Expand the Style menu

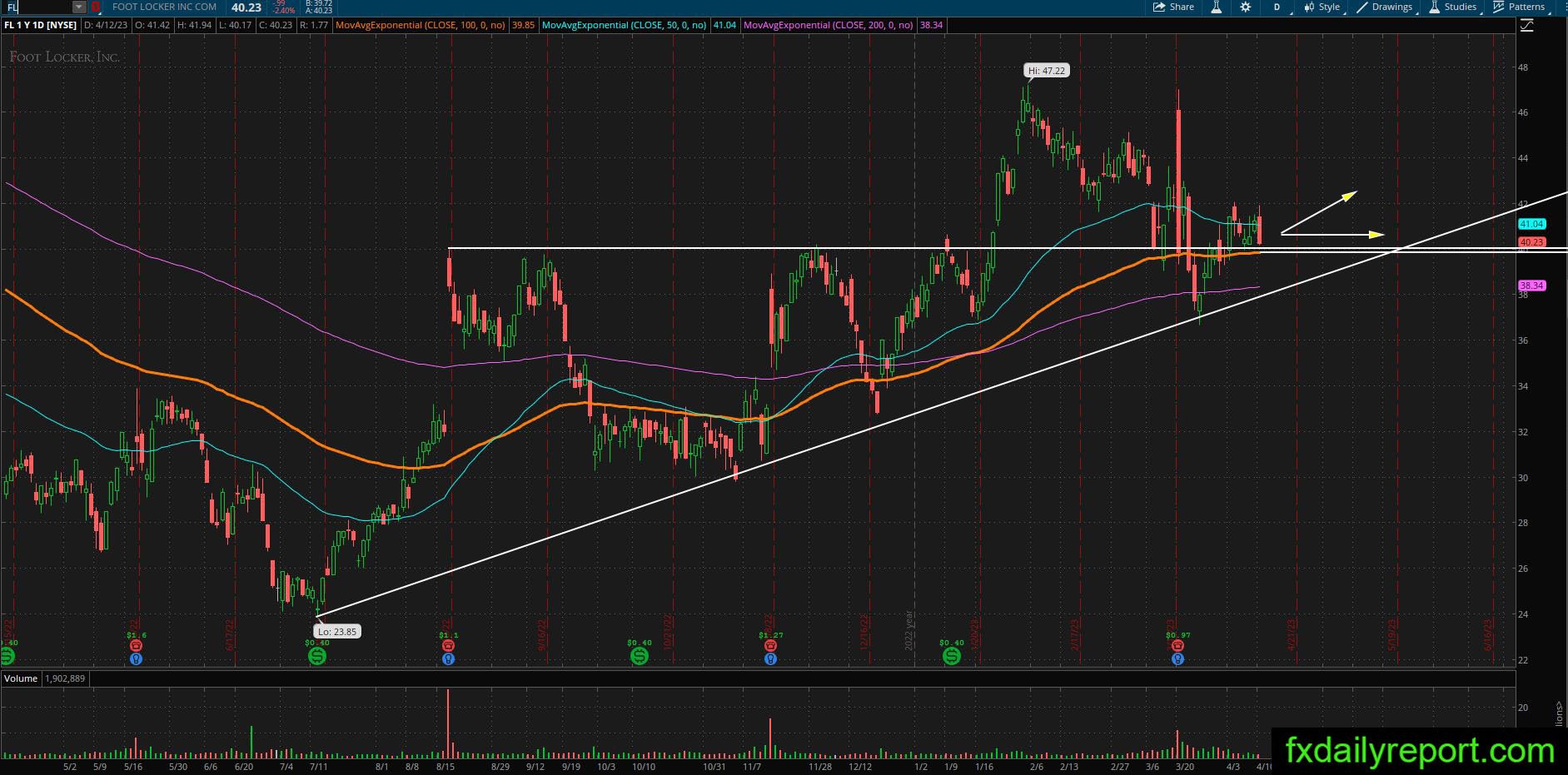(x=1322, y=7)
